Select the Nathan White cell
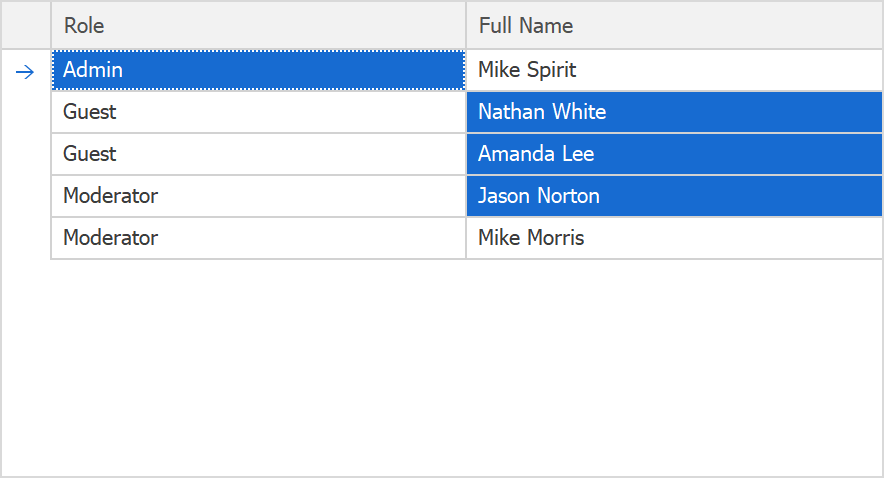The width and height of the screenshot is (884, 478). [673, 112]
